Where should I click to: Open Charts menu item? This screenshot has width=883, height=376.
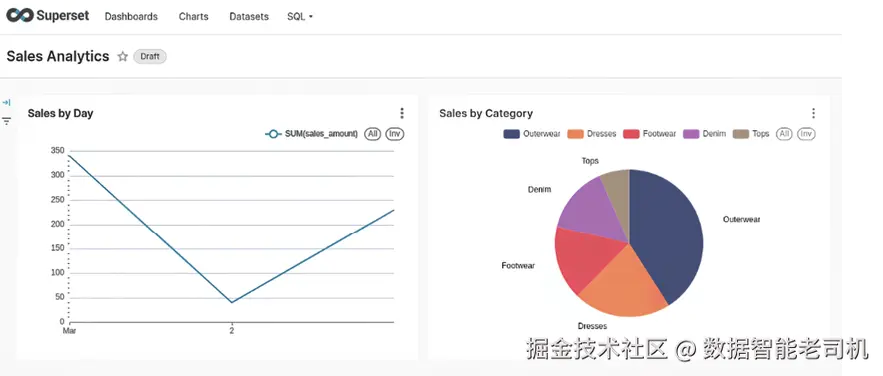(x=194, y=17)
